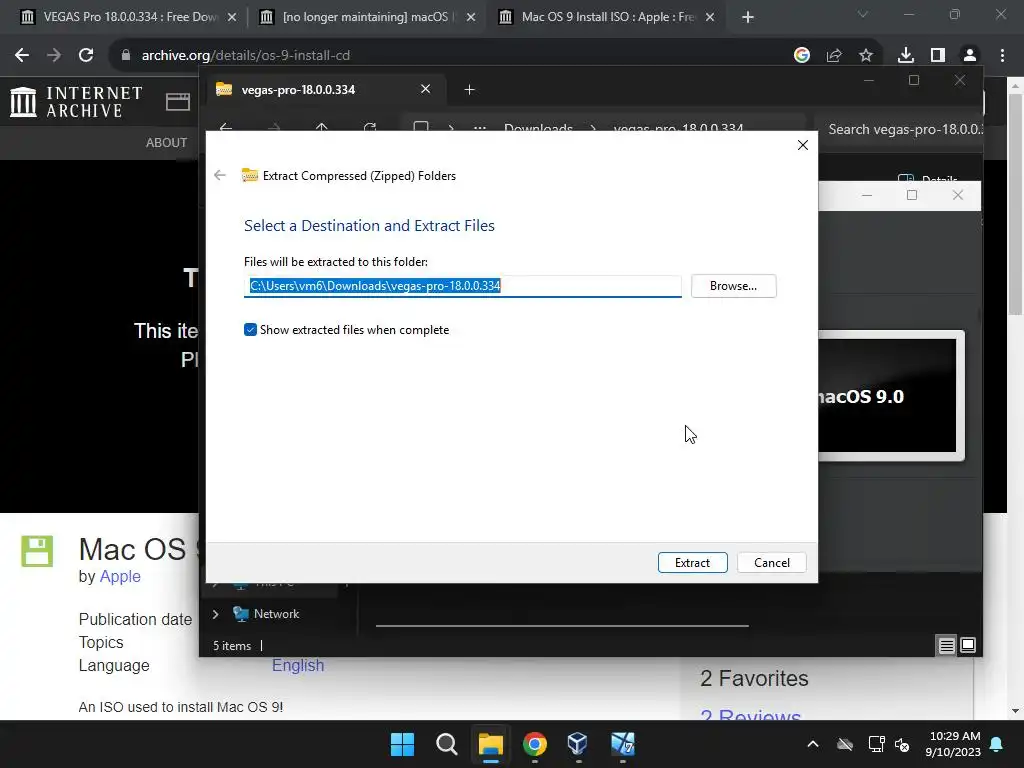Click the destination folder path field
Viewport: 1024px width, 768px height.
coord(462,286)
